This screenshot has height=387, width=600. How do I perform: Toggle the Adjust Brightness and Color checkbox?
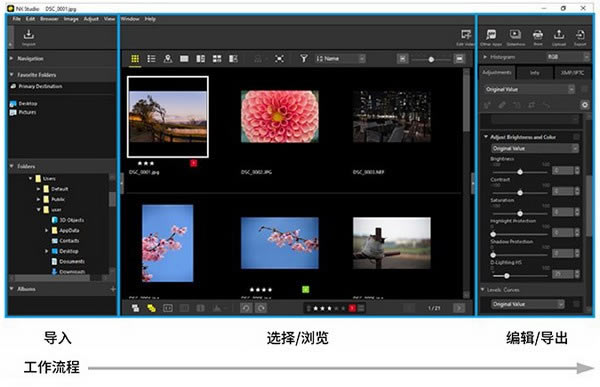tap(577, 137)
